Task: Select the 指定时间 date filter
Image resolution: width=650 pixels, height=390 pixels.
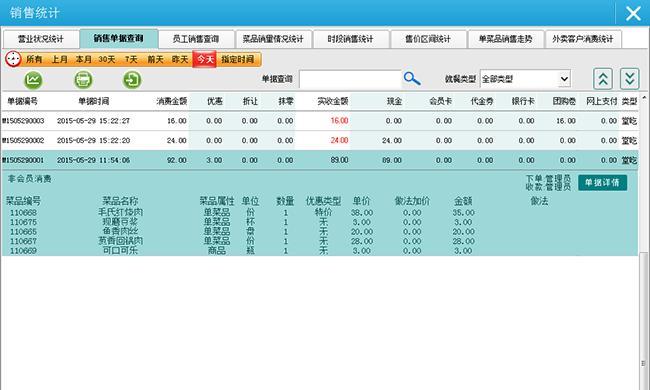Action: coord(238,59)
